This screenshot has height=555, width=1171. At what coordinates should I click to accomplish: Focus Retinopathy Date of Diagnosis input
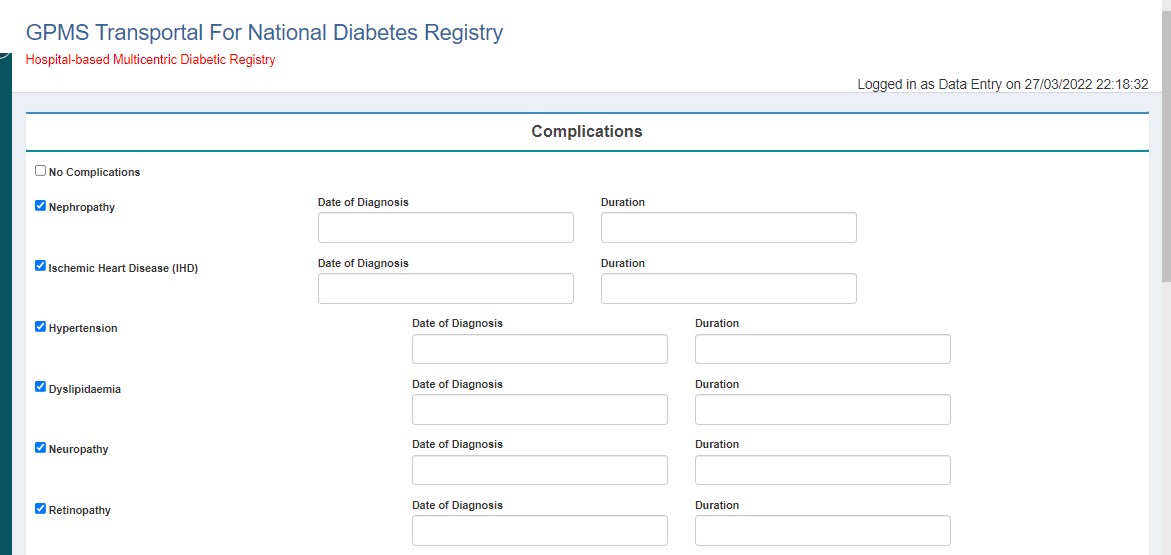[539, 531]
